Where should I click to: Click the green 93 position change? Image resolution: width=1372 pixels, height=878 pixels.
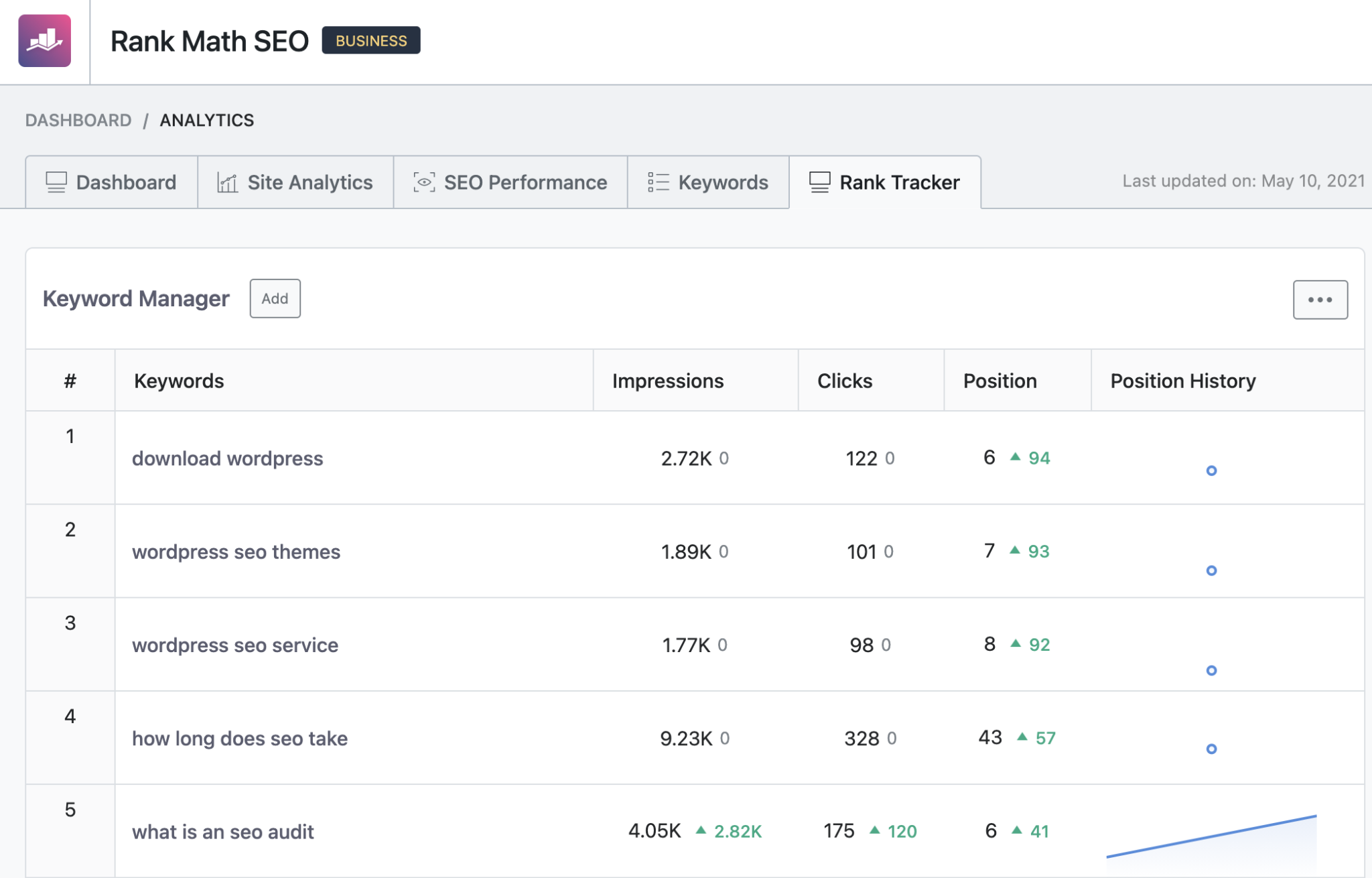point(1038,551)
